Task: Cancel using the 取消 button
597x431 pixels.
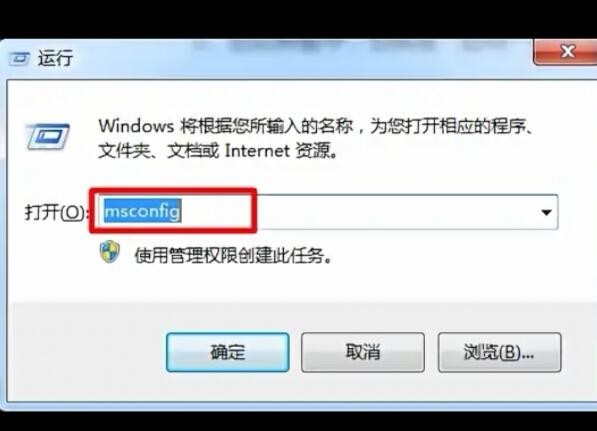Action: click(x=362, y=352)
